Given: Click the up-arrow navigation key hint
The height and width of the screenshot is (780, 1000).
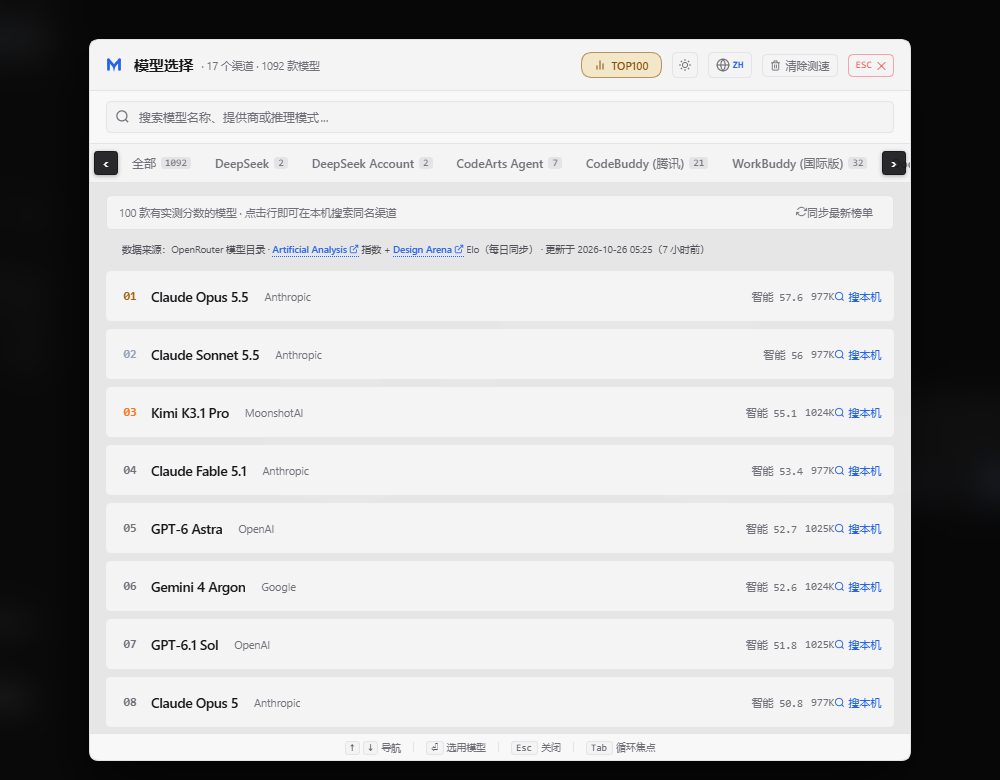Looking at the screenshot, I should [352, 747].
